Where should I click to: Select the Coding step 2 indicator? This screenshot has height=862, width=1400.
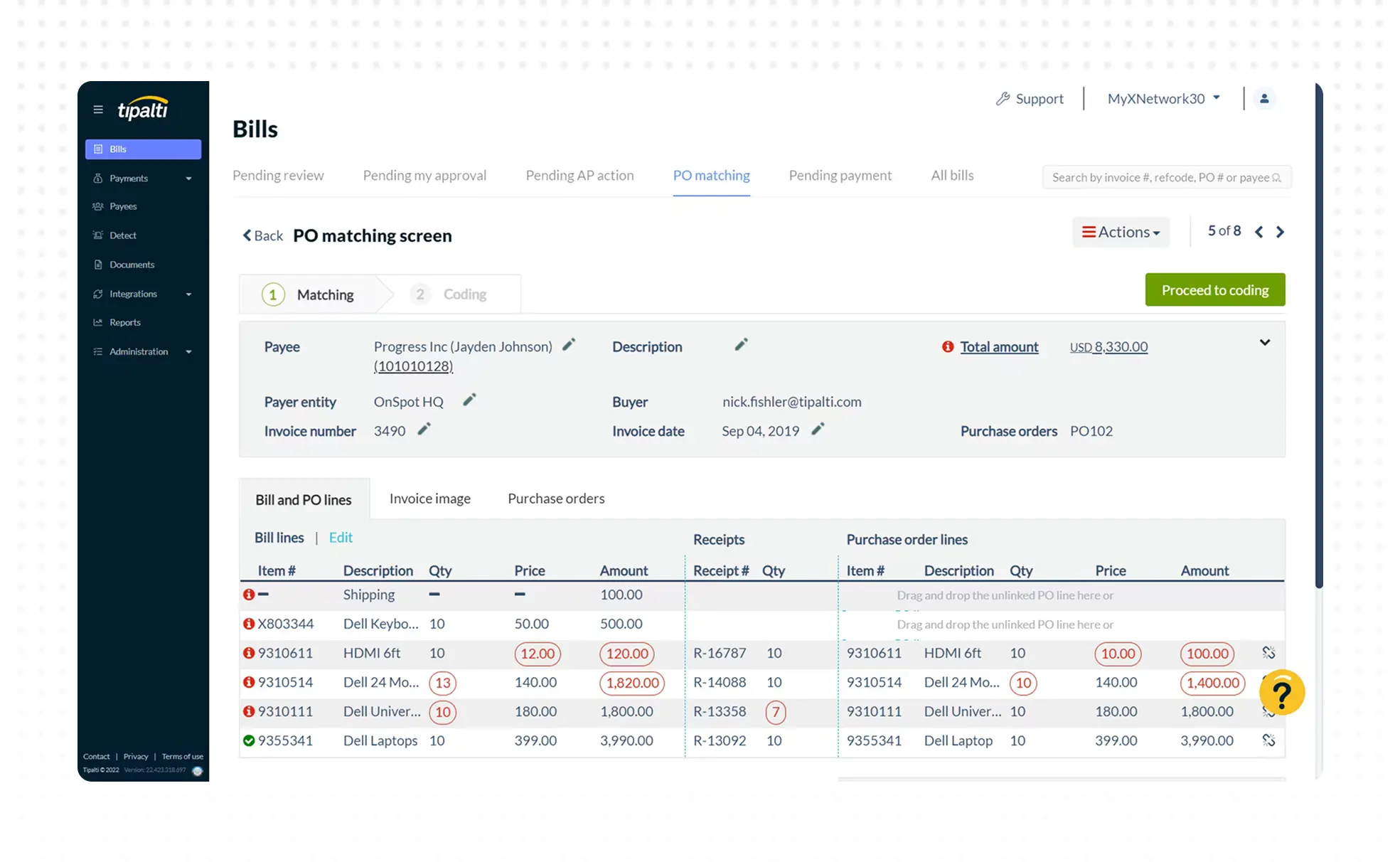(449, 294)
